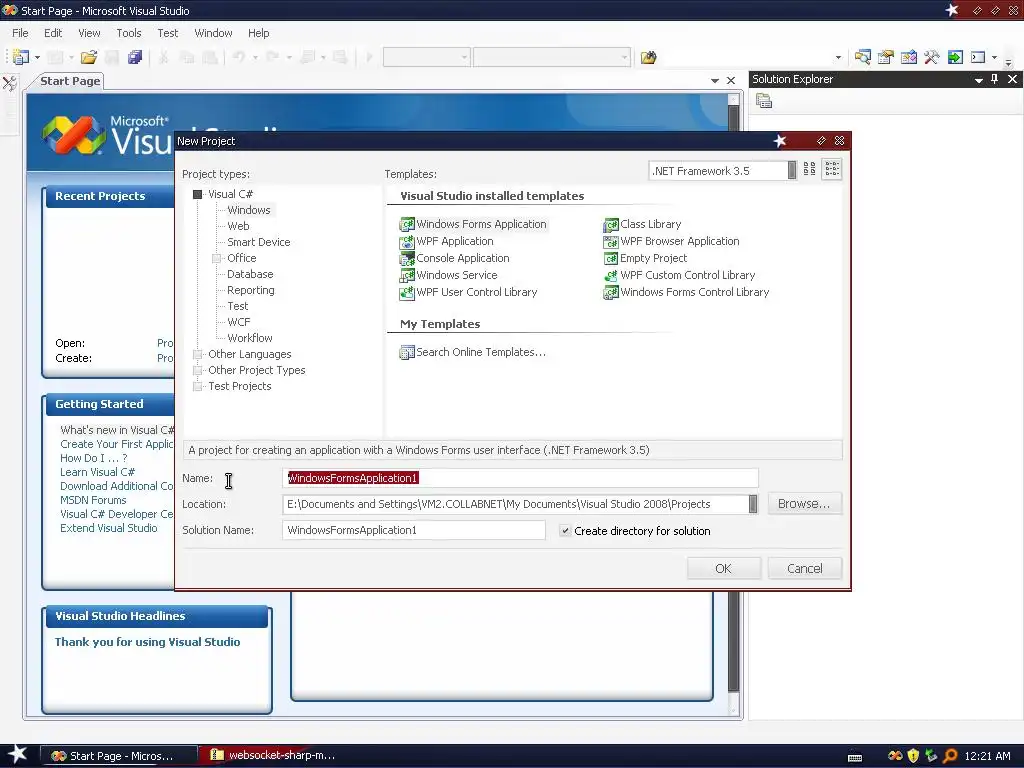Screen dimensions: 1024x768
Task: Uncheck Create directory for solution
Action: pyautogui.click(x=565, y=531)
